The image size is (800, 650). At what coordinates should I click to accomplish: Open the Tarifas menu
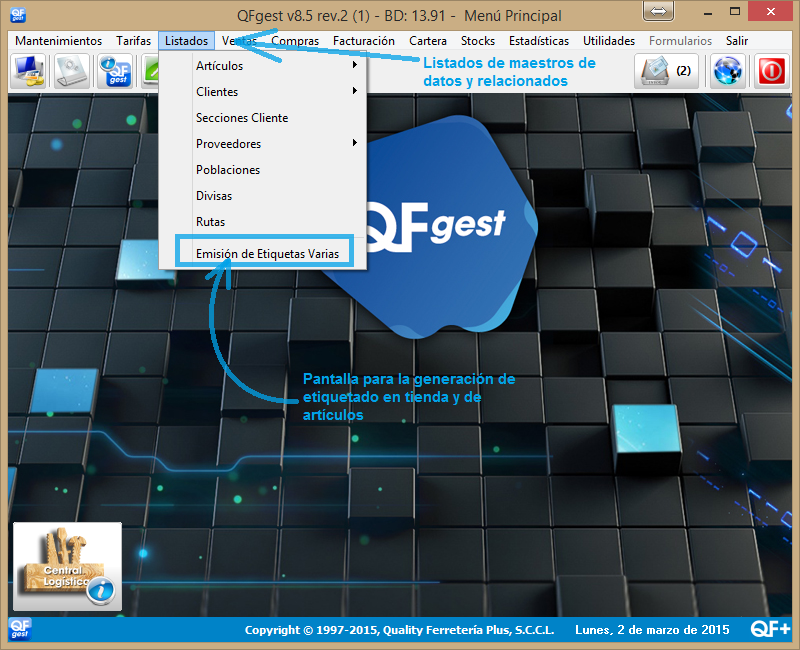click(x=134, y=41)
